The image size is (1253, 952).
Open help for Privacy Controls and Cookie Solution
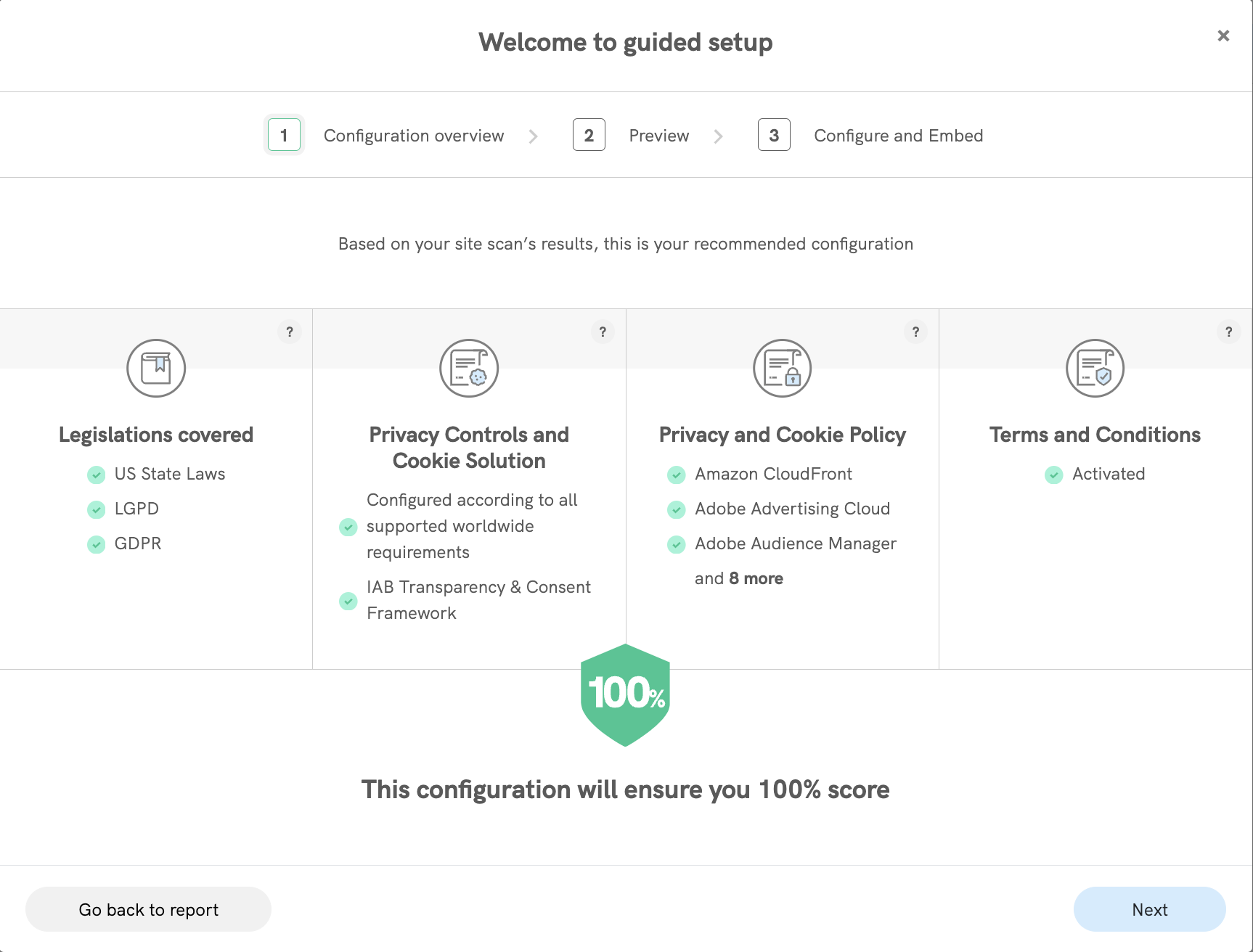pos(603,332)
